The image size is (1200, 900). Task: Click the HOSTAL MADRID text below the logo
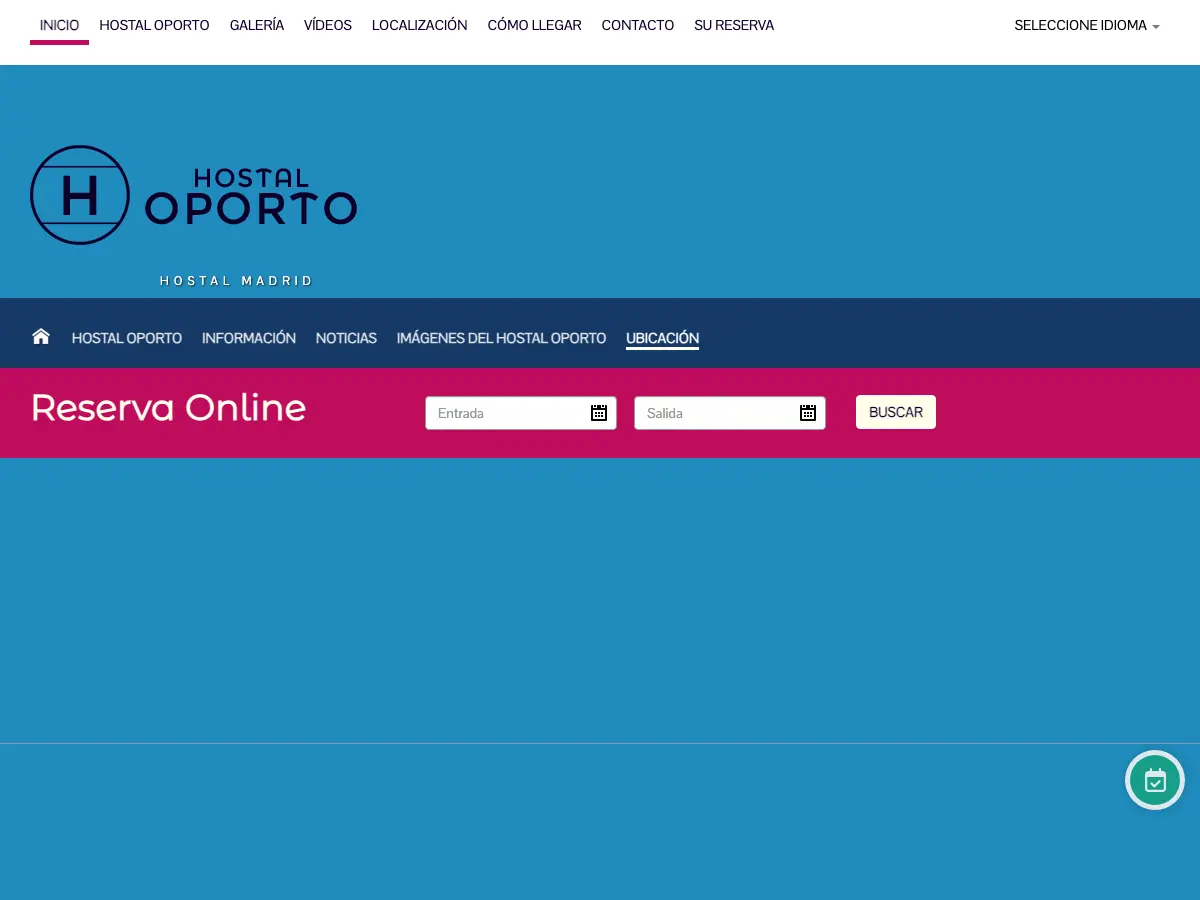pos(236,281)
